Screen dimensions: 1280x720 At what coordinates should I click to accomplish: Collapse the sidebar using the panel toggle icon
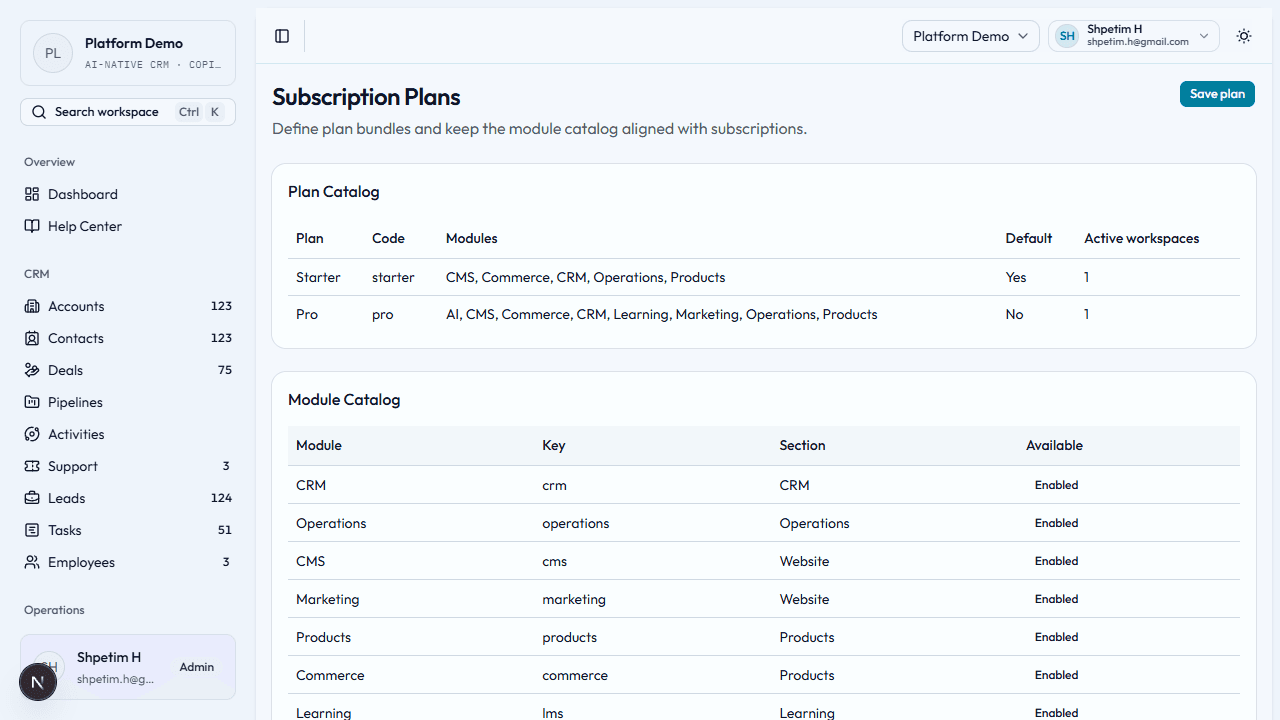click(281, 36)
